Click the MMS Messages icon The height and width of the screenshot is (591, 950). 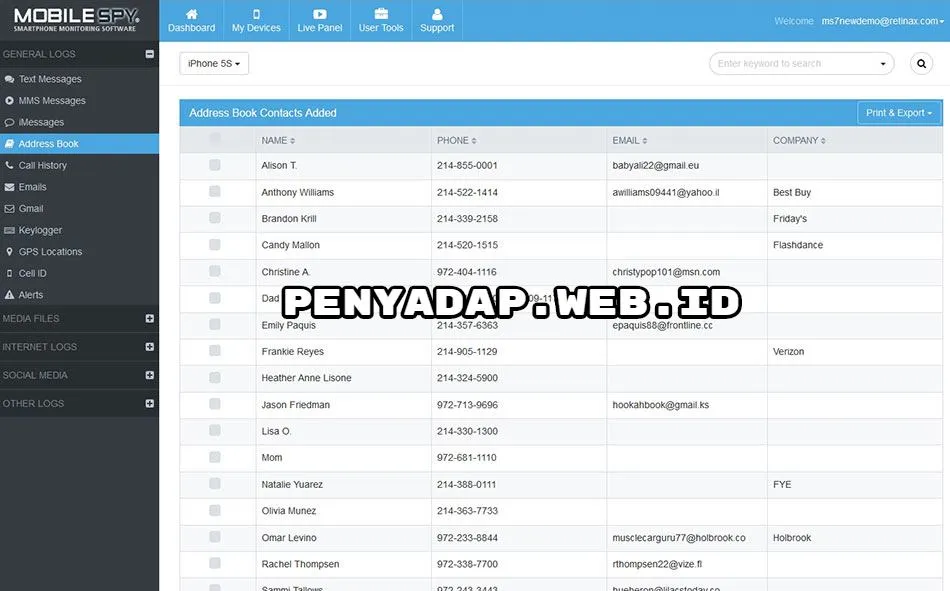coord(9,101)
